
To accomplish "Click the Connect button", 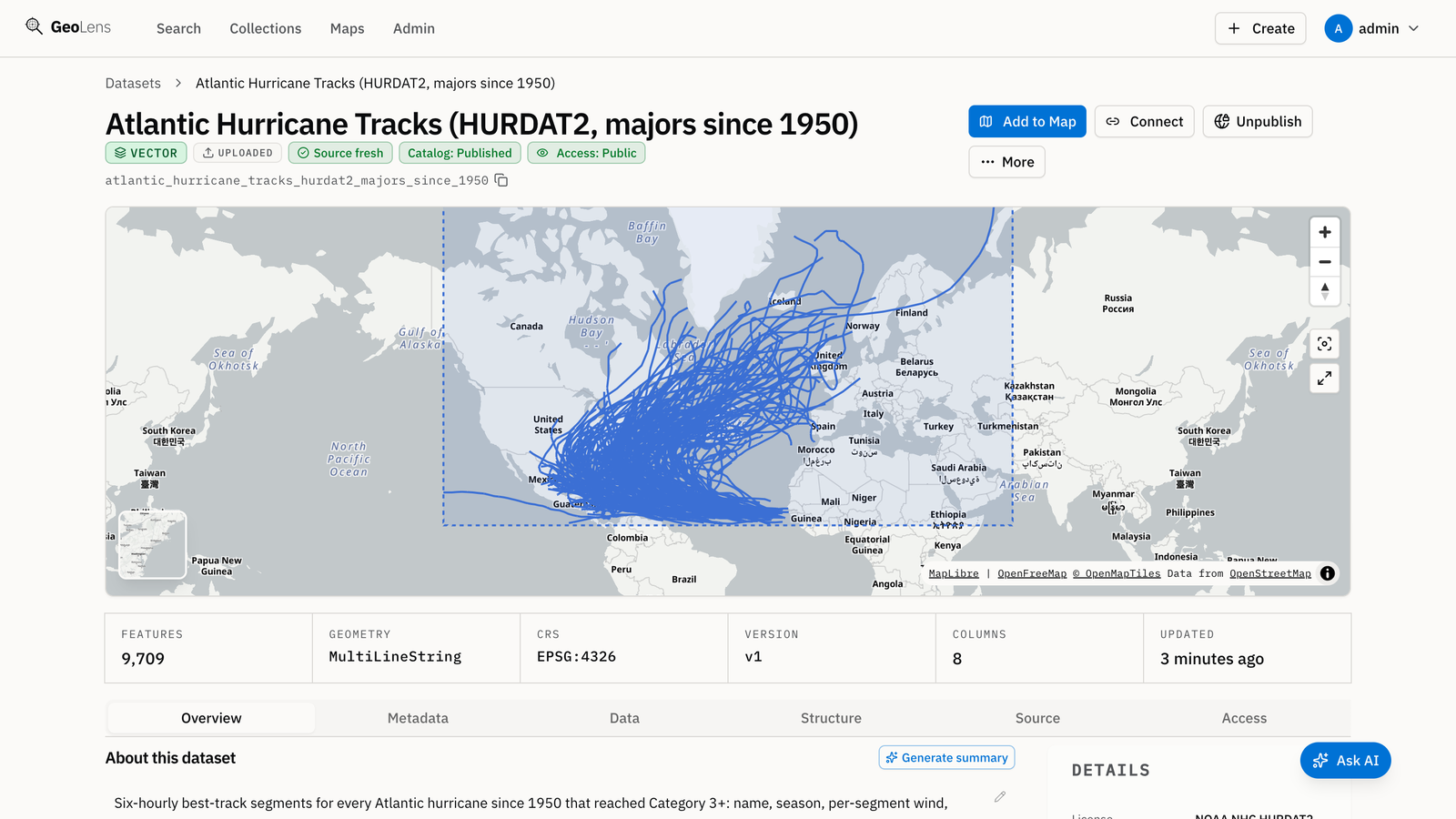I will pyautogui.click(x=1144, y=122).
